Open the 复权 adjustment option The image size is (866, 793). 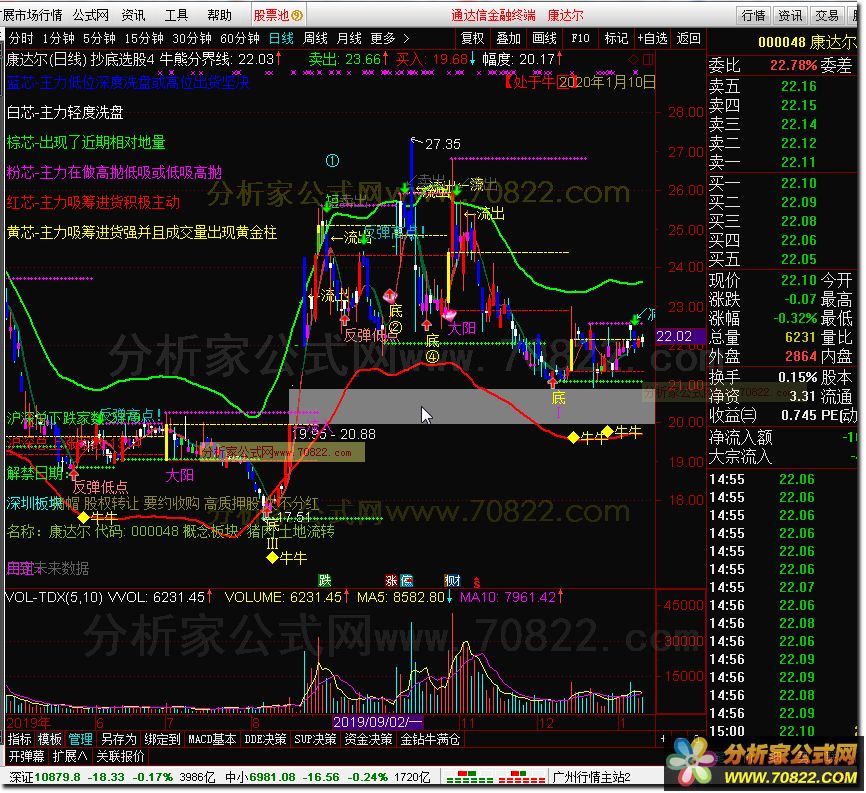[472, 38]
